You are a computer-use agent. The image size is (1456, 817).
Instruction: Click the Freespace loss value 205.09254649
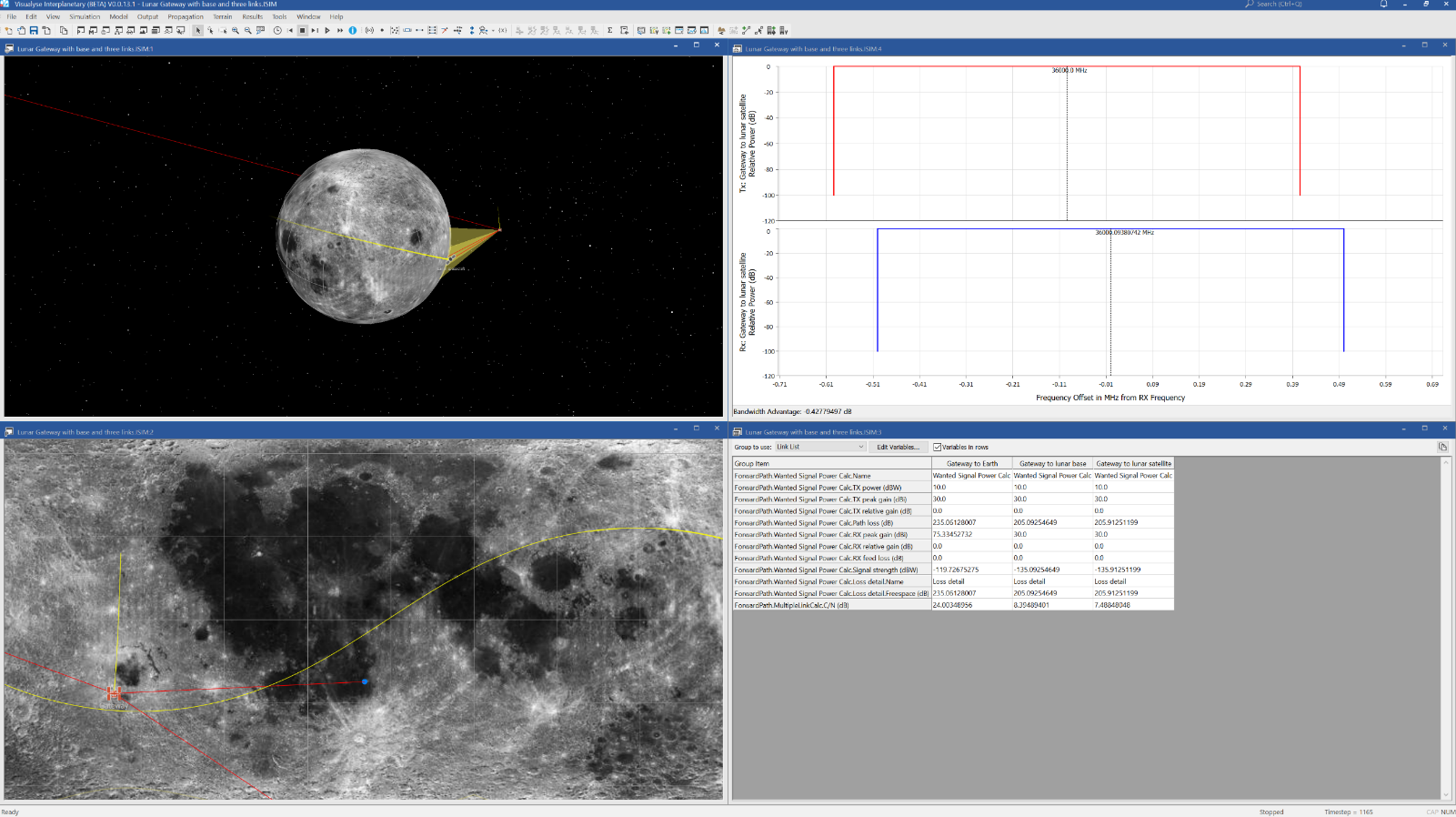click(1052, 593)
